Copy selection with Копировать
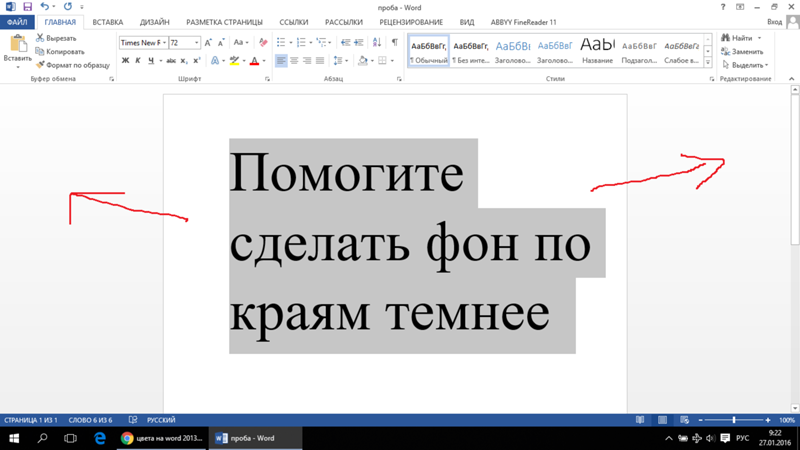Viewport: 800px width, 450px height. pos(60,52)
